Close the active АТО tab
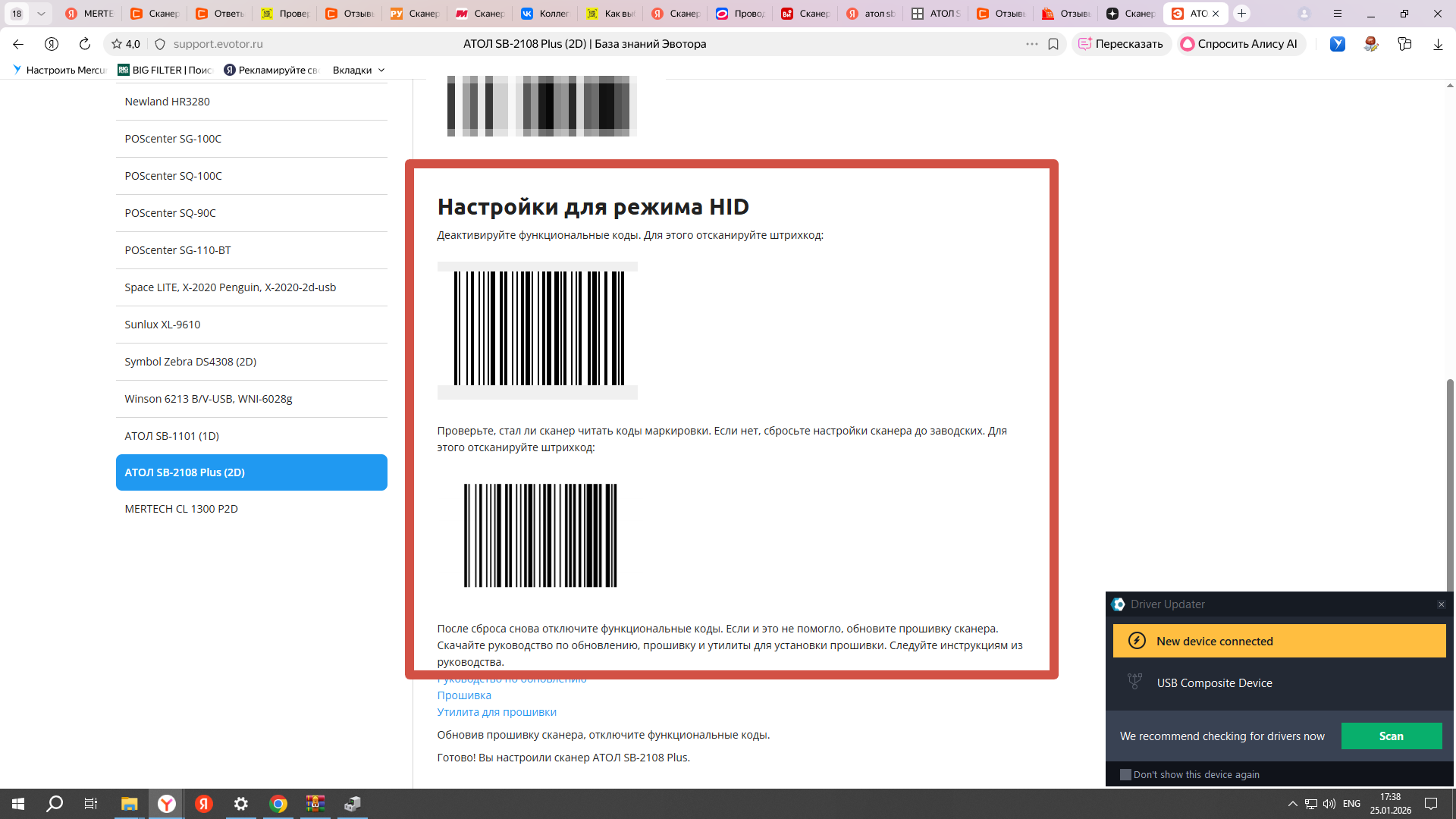Viewport: 1456px width, 819px height. click(1216, 14)
